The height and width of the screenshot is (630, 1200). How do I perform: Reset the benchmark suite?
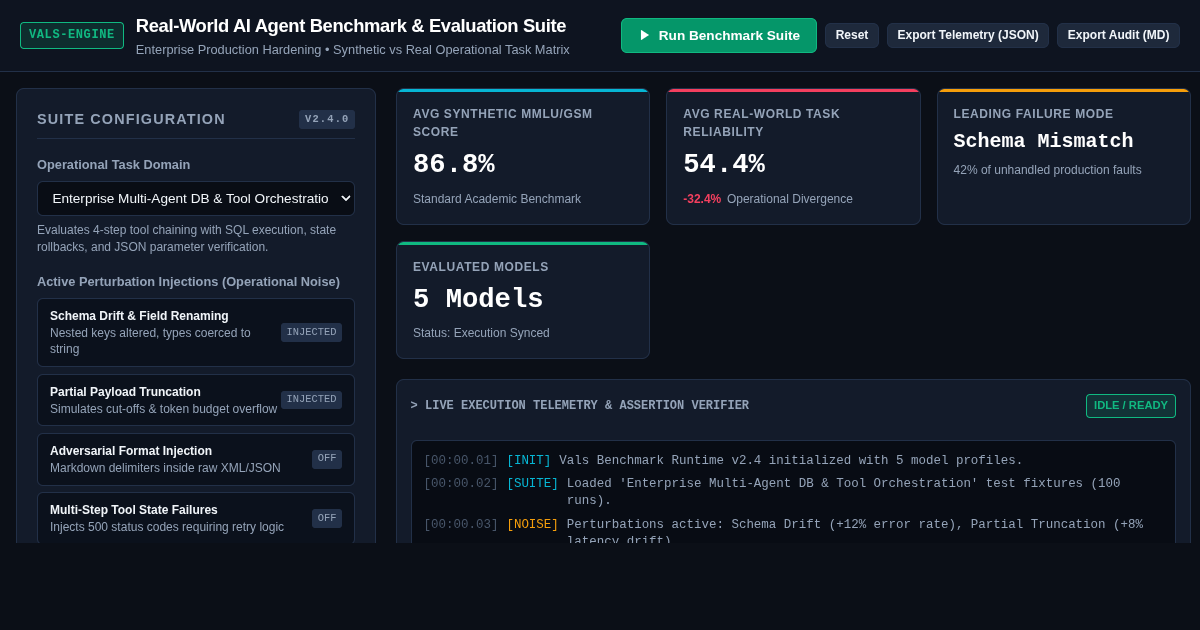[x=852, y=35]
